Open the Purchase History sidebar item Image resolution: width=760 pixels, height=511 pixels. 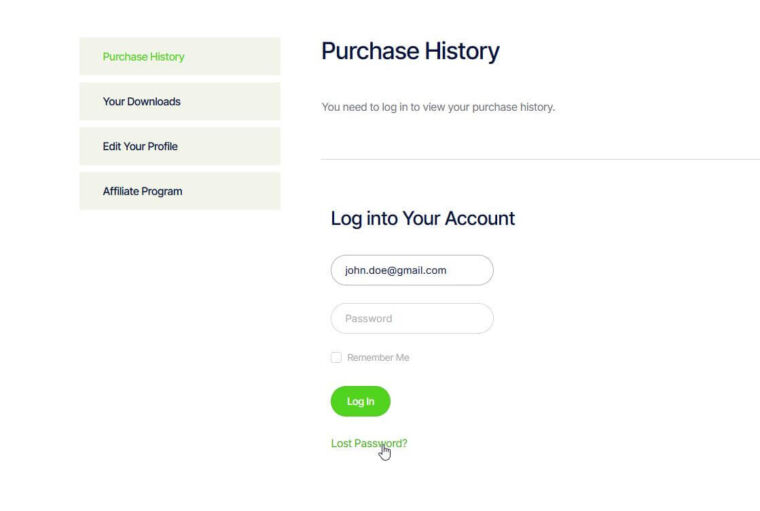tap(180, 56)
